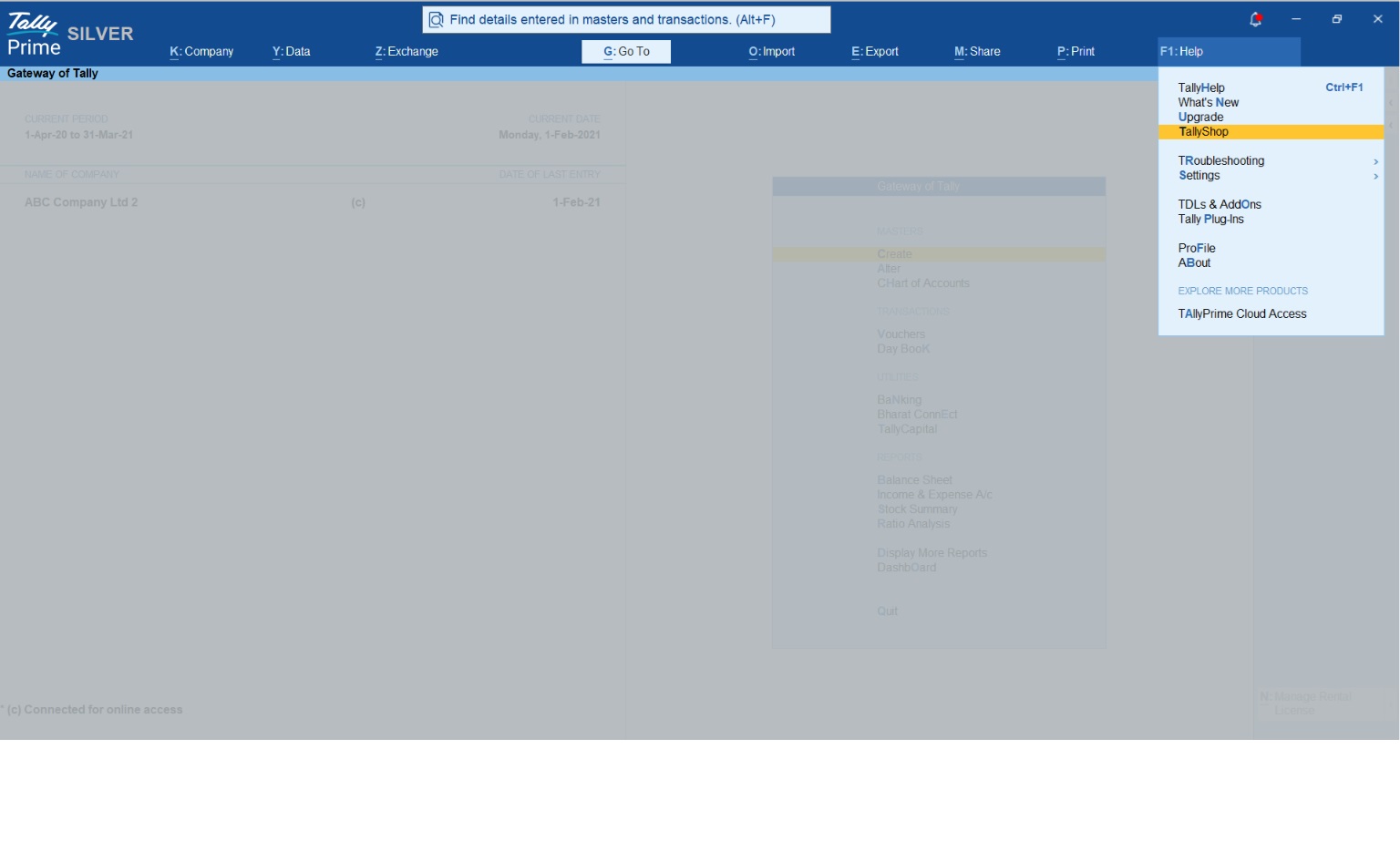Select ABout in the Help menu
Screen dimensions: 1400x862
[x=1194, y=263]
